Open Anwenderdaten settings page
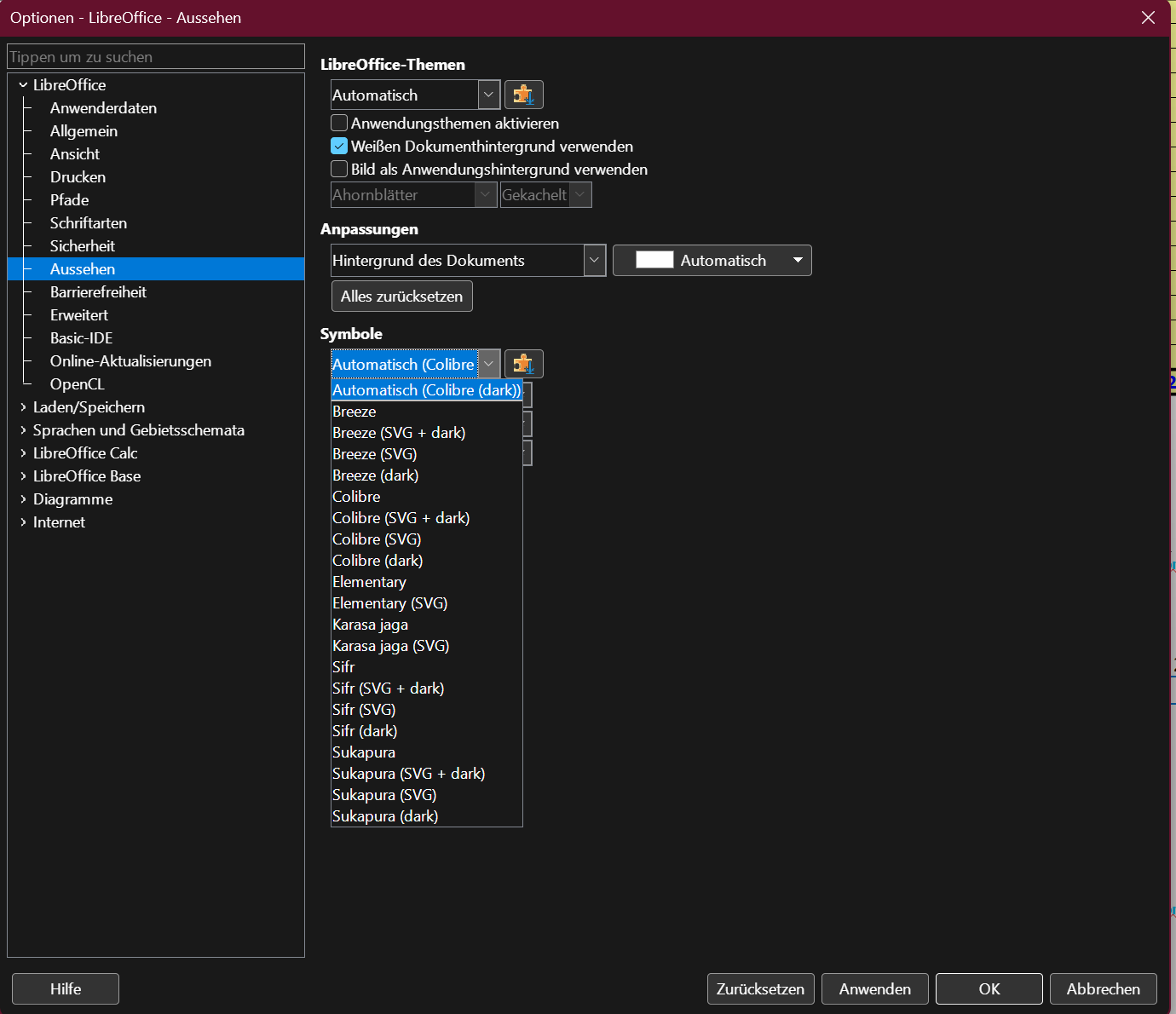1176x1014 pixels. (103, 108)
